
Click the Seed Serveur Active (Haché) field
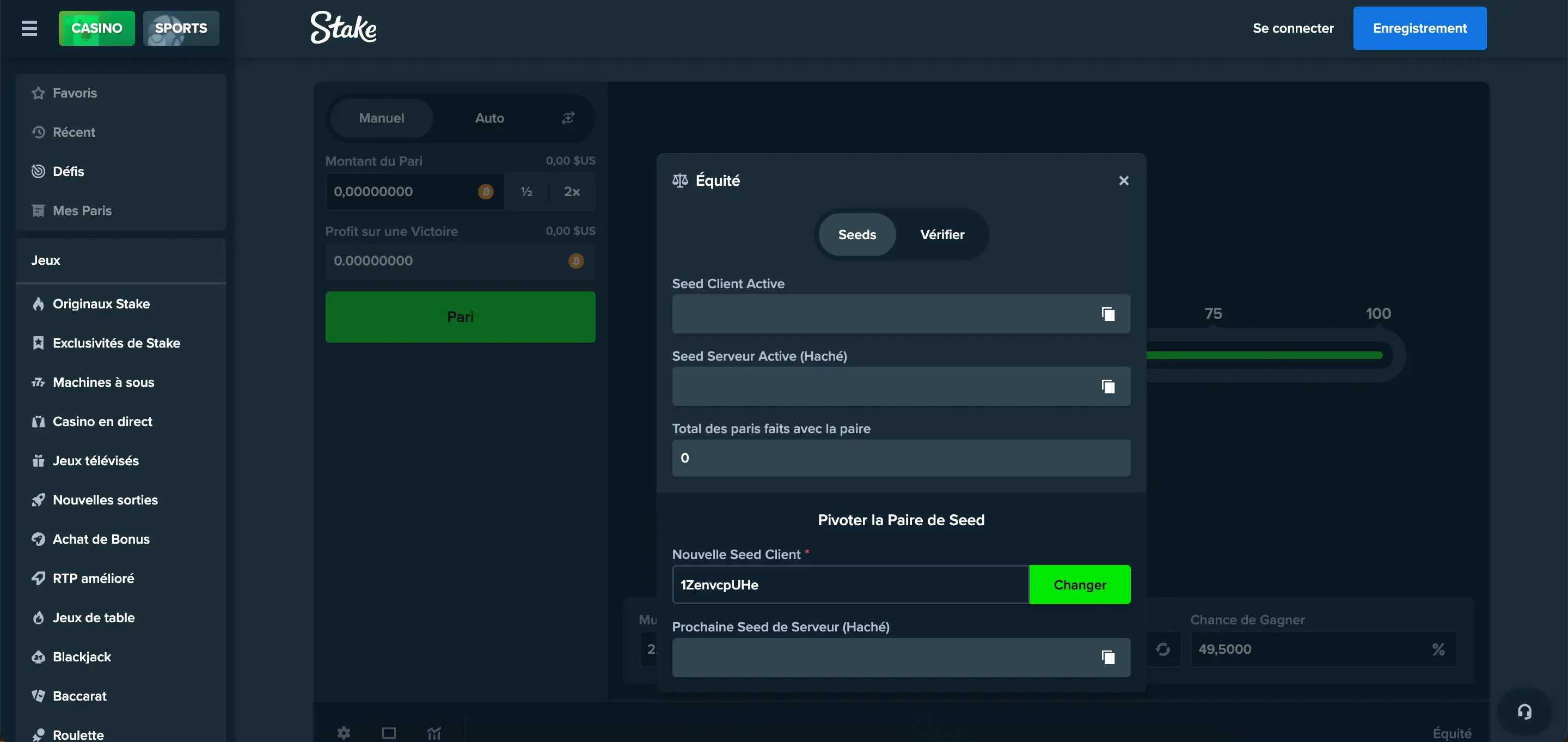tap(901, 386)
